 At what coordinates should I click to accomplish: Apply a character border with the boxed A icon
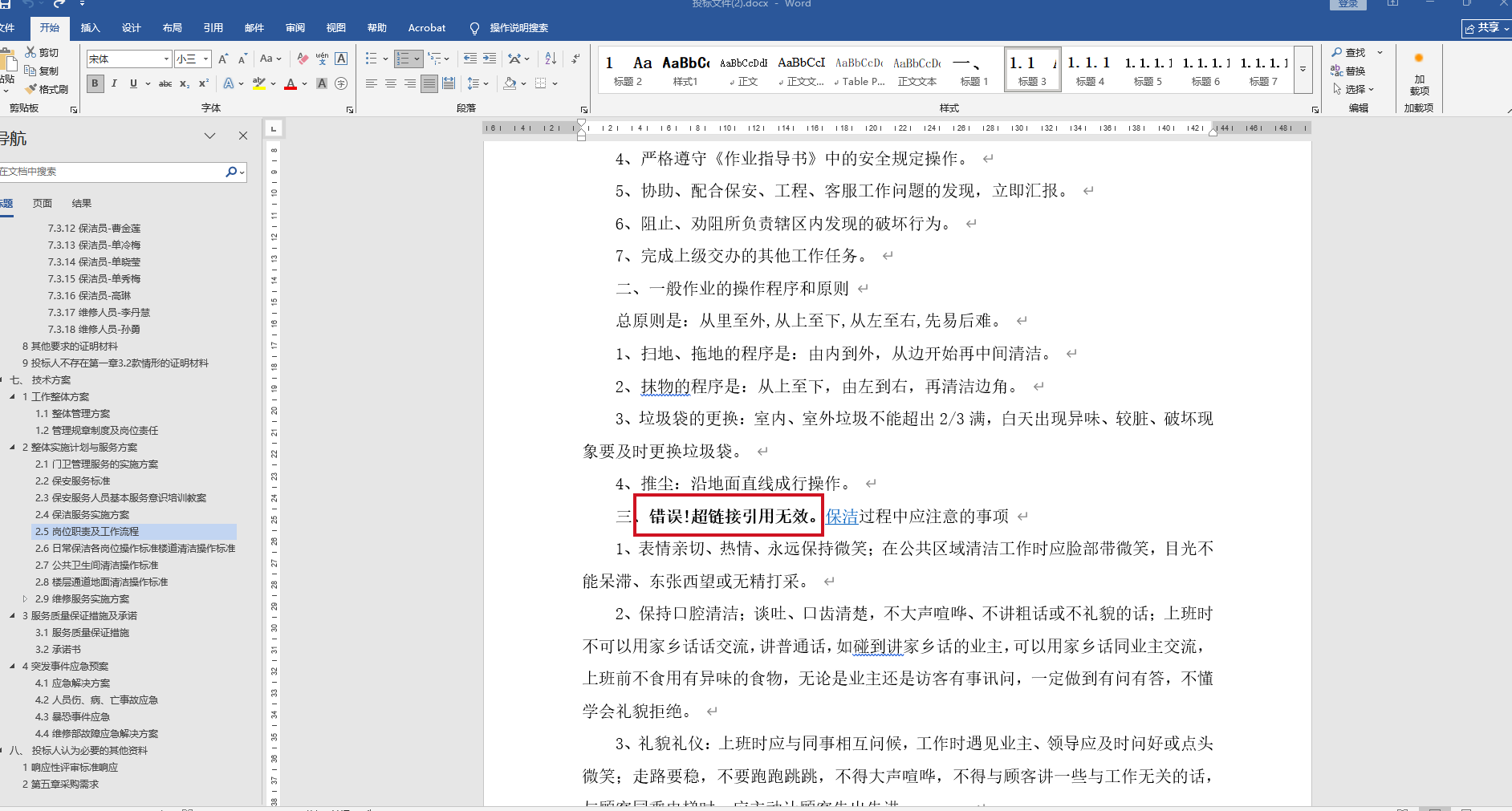click(x=341, y=59)
